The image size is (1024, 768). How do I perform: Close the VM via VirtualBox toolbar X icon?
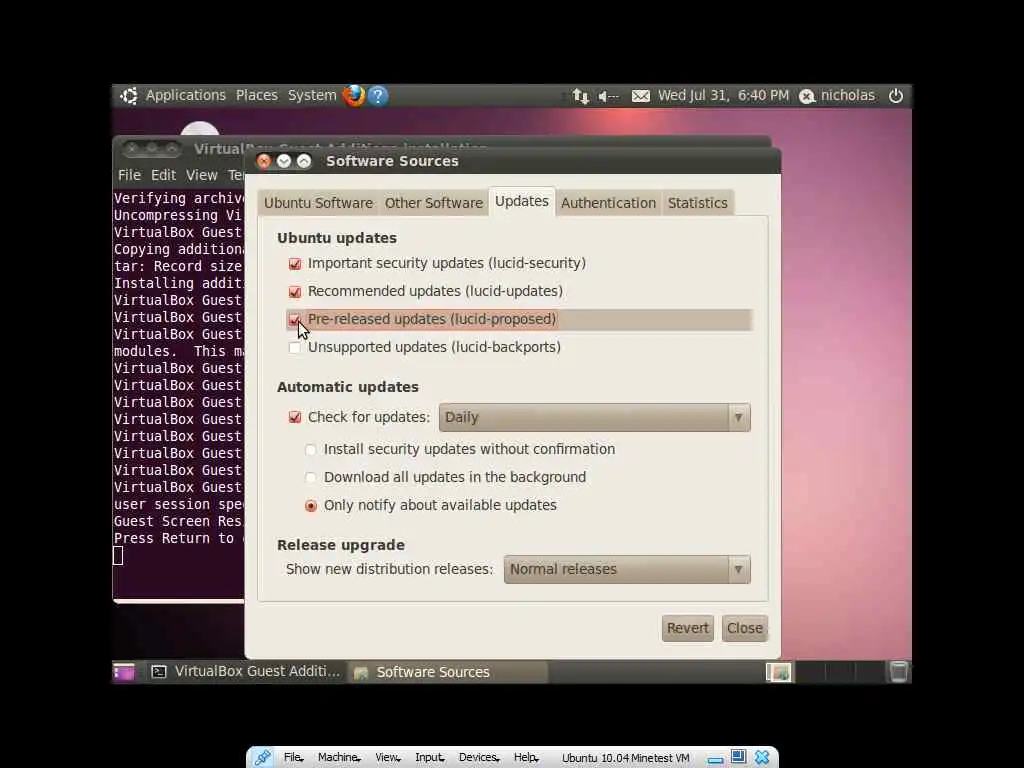point(761,758)
